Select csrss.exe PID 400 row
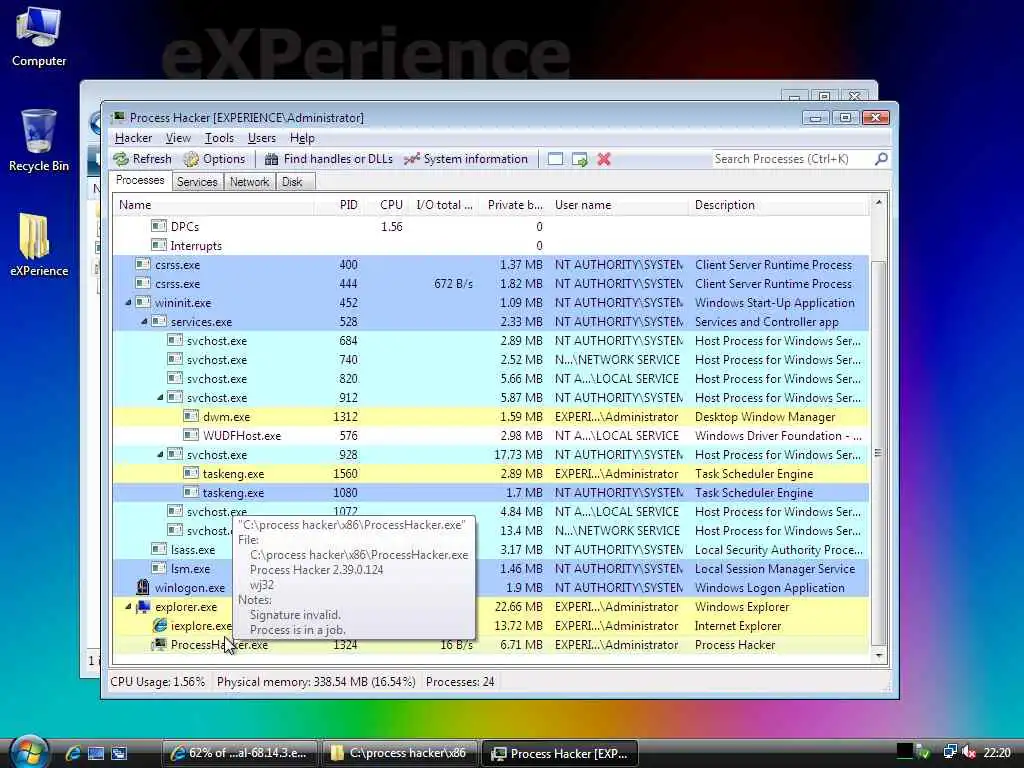Viewport: 1024px width, 768px height. click(491, 264)
